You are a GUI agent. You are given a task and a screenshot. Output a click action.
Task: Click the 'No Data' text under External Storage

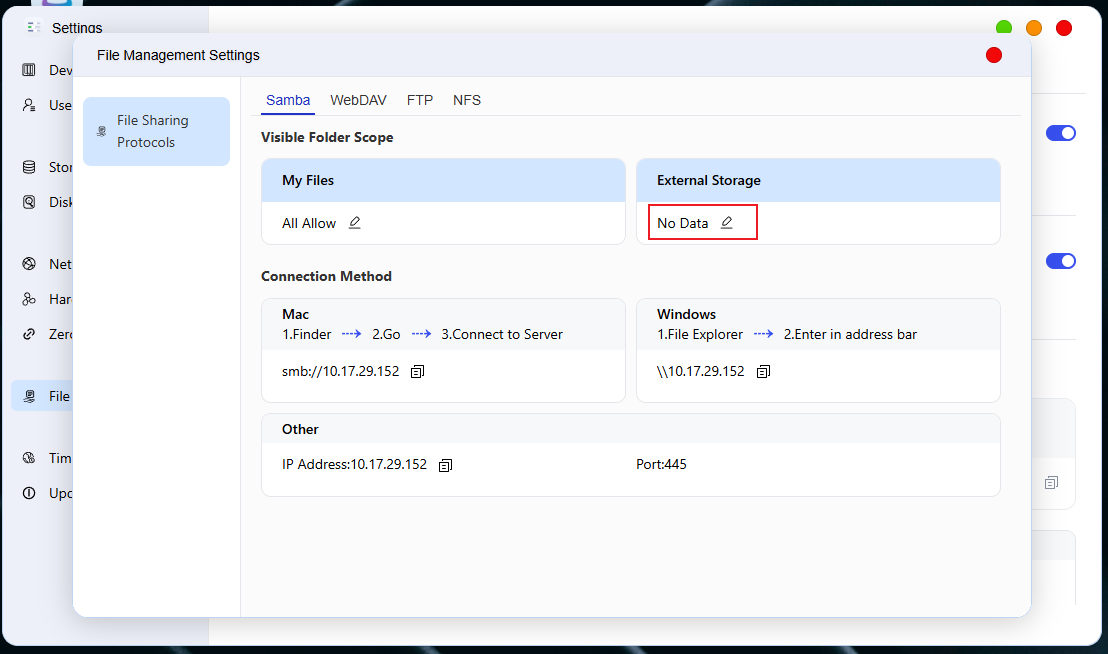click(683, 223)
